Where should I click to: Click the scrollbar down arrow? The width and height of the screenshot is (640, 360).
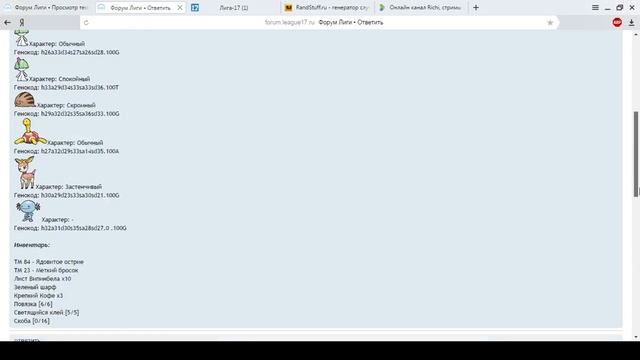[636, 337]
